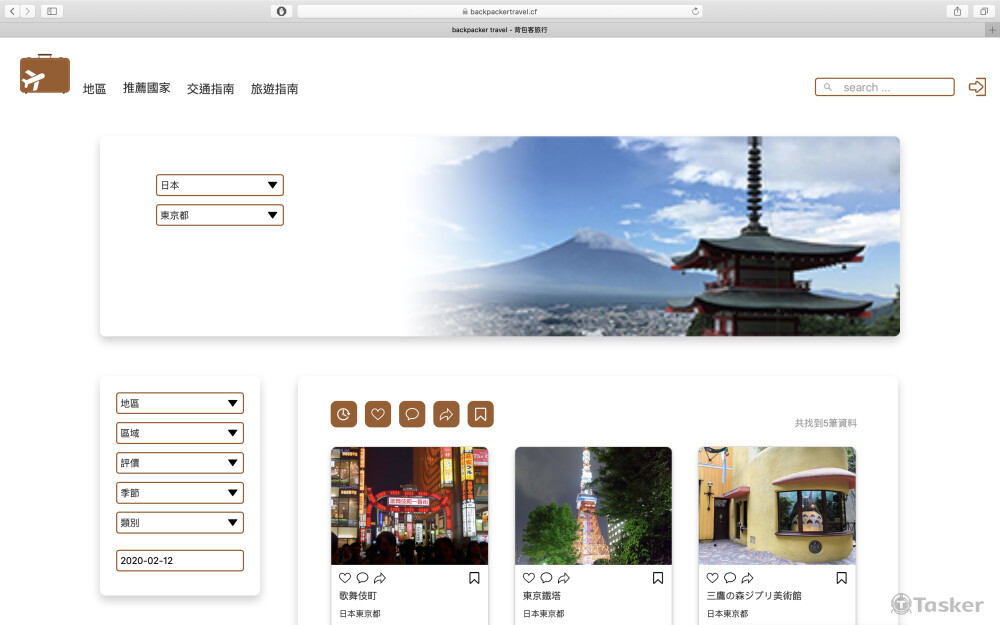Expand the 東京都 city dropdown

pyautogui.click(x=220, y=215)
